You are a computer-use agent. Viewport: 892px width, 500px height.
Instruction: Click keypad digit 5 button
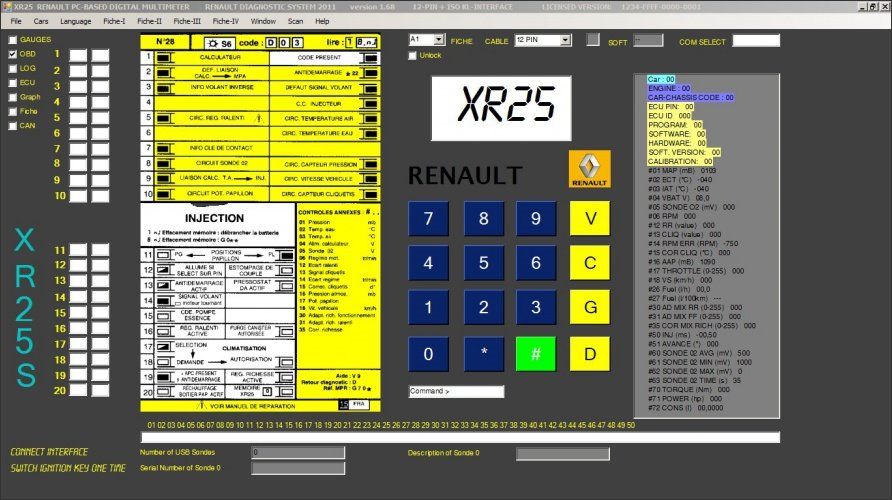[484, 263]
